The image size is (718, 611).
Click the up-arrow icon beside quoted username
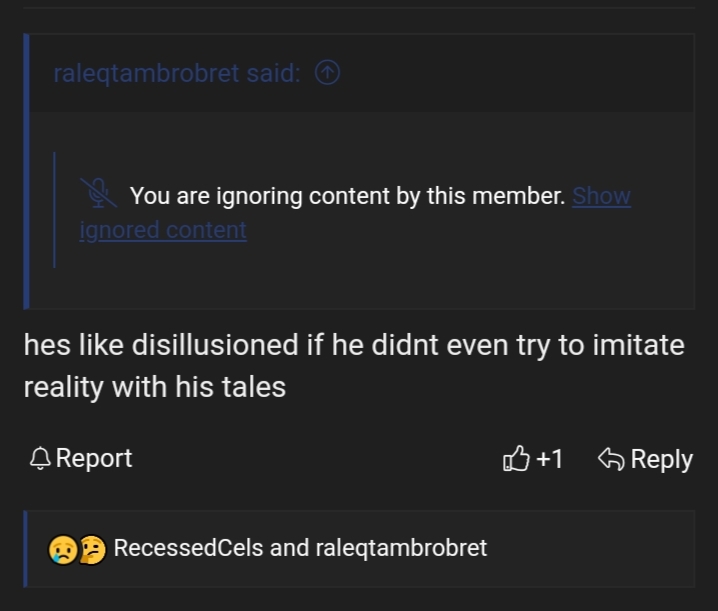[x=327, y=73]
